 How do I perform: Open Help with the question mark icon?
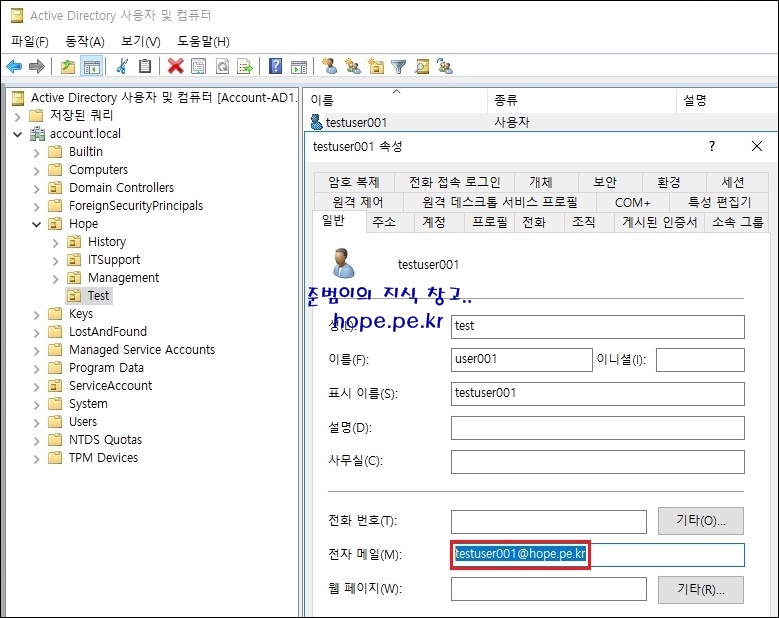click(x=275, y=66)
